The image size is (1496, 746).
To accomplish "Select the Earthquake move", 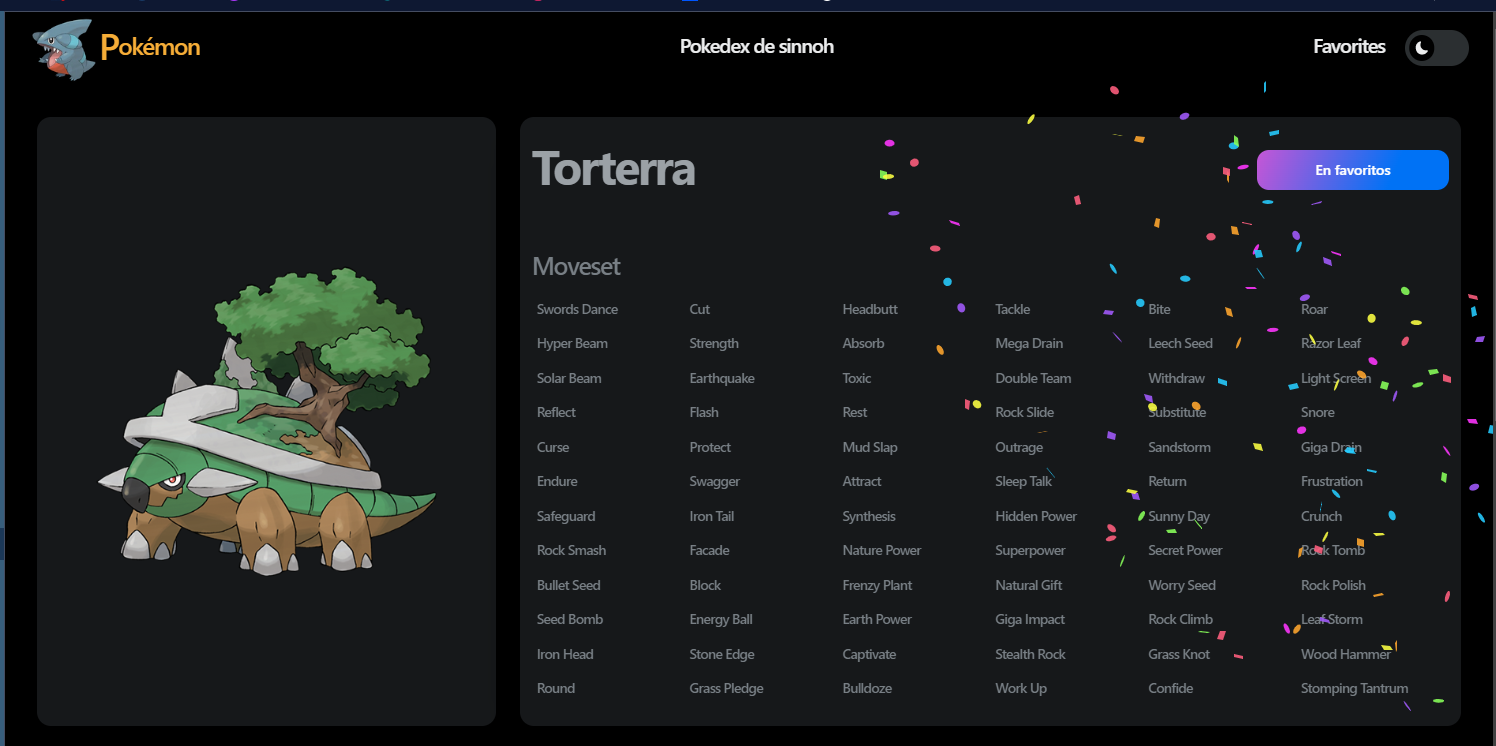I will (722, 378).
